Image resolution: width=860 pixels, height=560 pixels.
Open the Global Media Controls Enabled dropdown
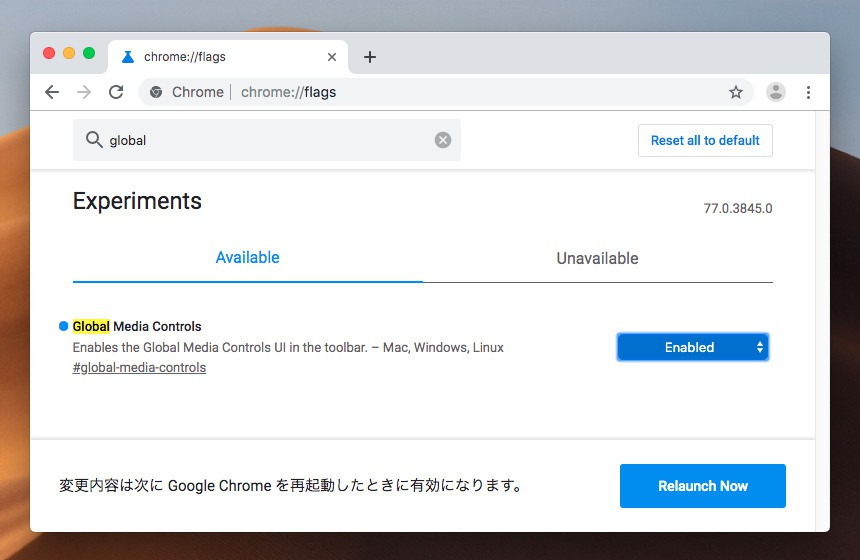click(x=692, y=347)
